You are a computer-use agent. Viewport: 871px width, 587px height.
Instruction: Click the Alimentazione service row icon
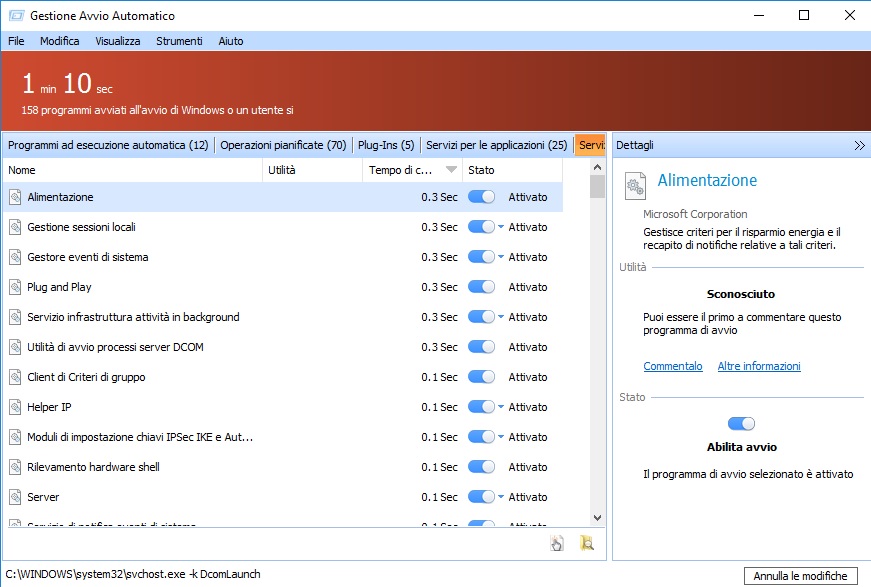tap(15, 198)
